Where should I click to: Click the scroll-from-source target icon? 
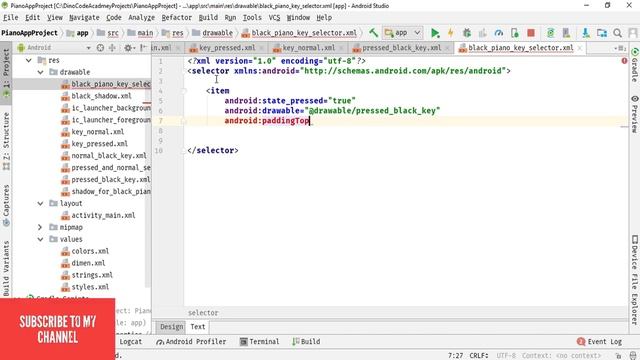[x=100, y=48]
